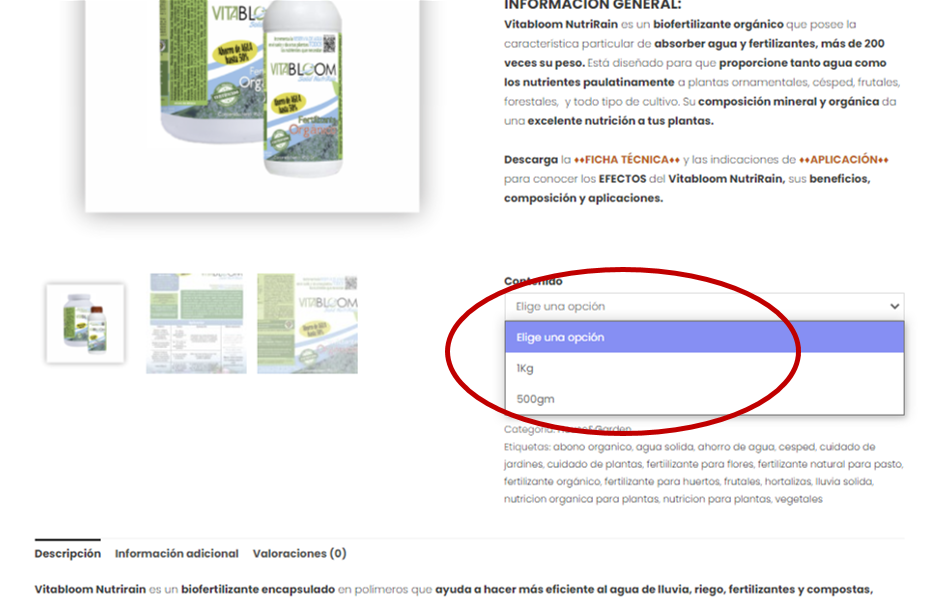Open the 'frutales' tag link
The image size is (943, 602).
[742, 481]
